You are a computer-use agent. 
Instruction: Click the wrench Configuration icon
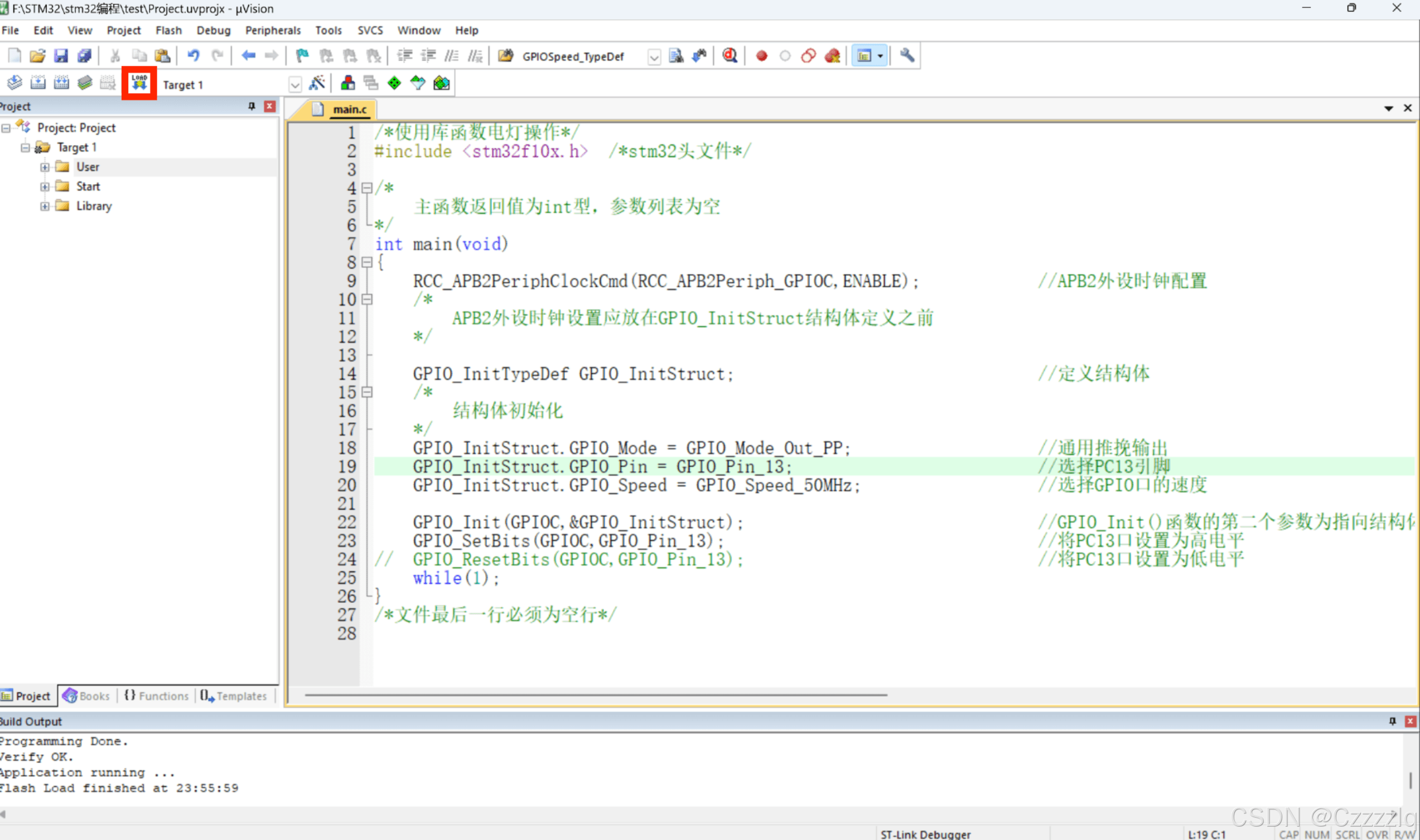pyautogui.click(x=907, y=55)
